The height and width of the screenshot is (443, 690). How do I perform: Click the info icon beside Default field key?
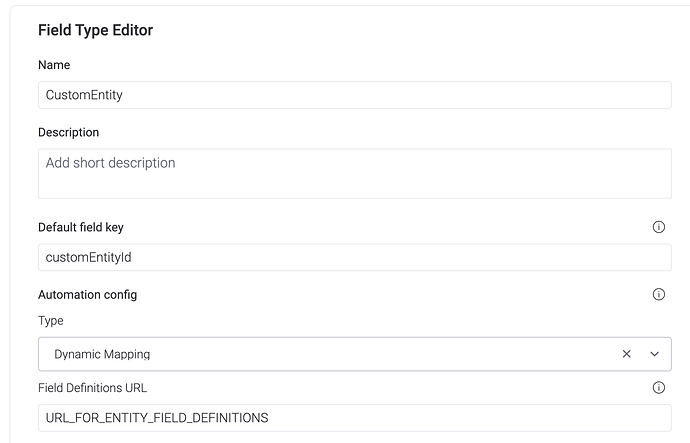[x=658, y=227]
